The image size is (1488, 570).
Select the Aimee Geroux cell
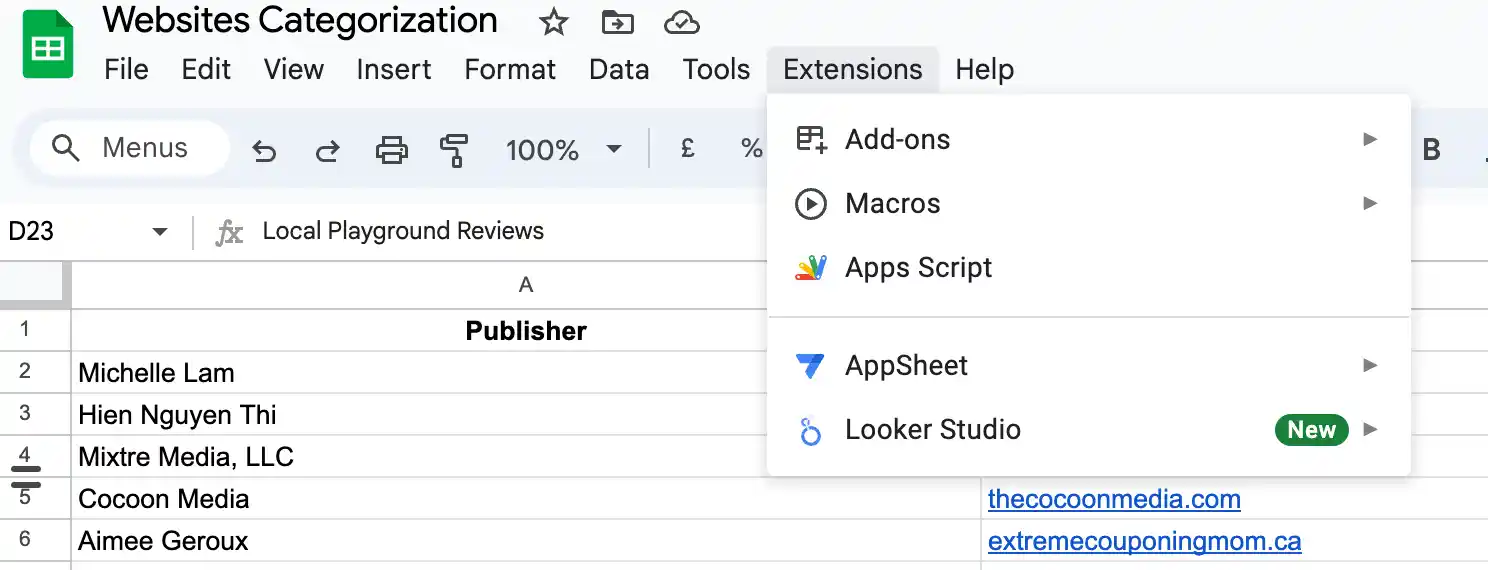pos(526,540)
